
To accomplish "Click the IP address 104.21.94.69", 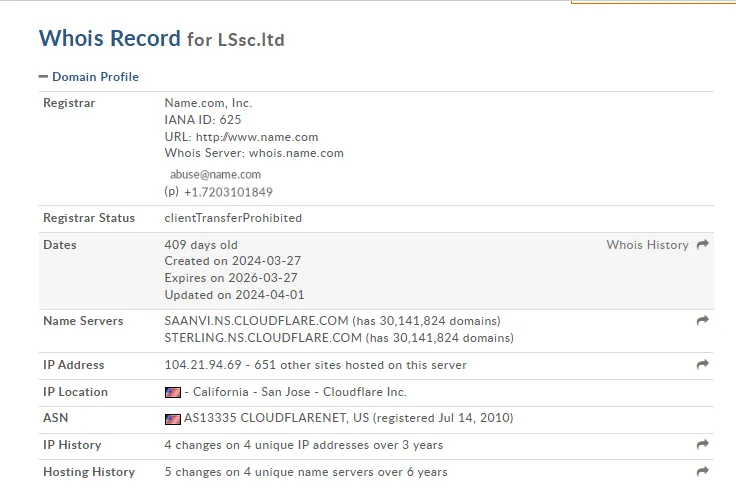I will [204, 365].
